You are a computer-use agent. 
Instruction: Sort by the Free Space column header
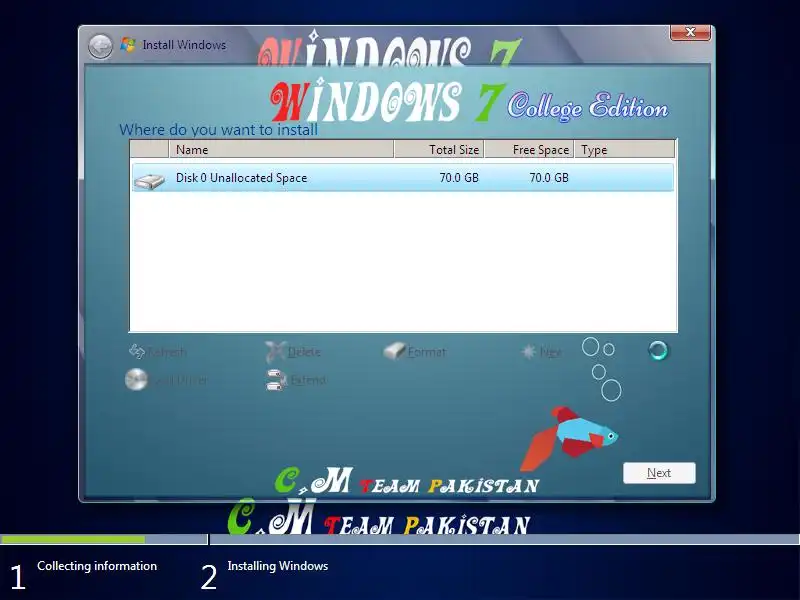(529, 149)
